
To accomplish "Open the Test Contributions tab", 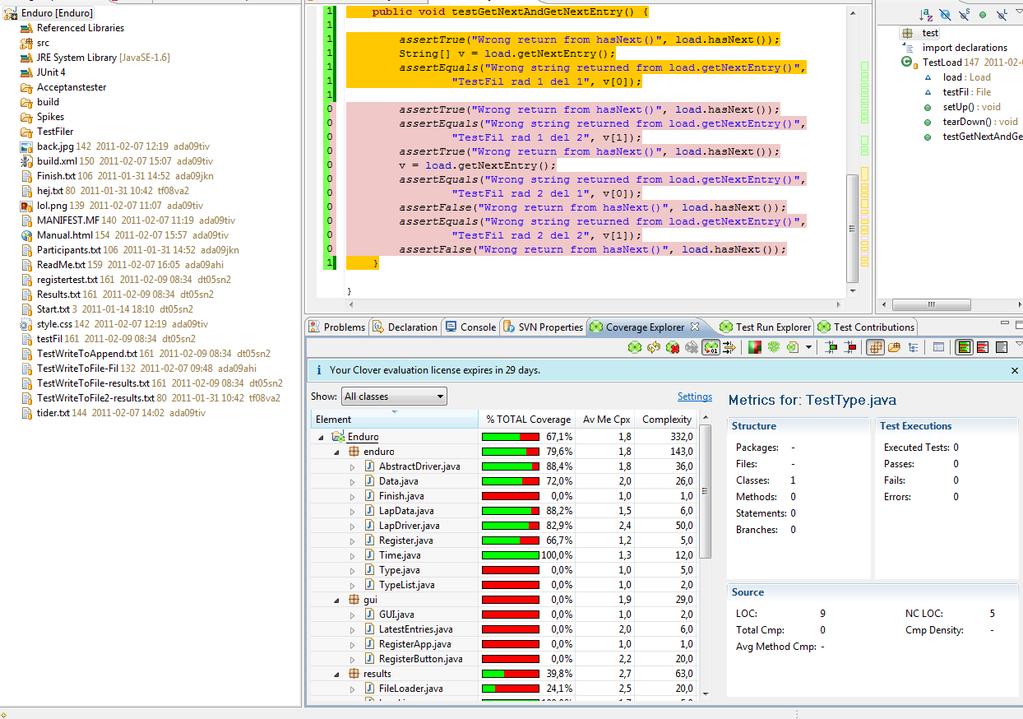I will [866, 327].
